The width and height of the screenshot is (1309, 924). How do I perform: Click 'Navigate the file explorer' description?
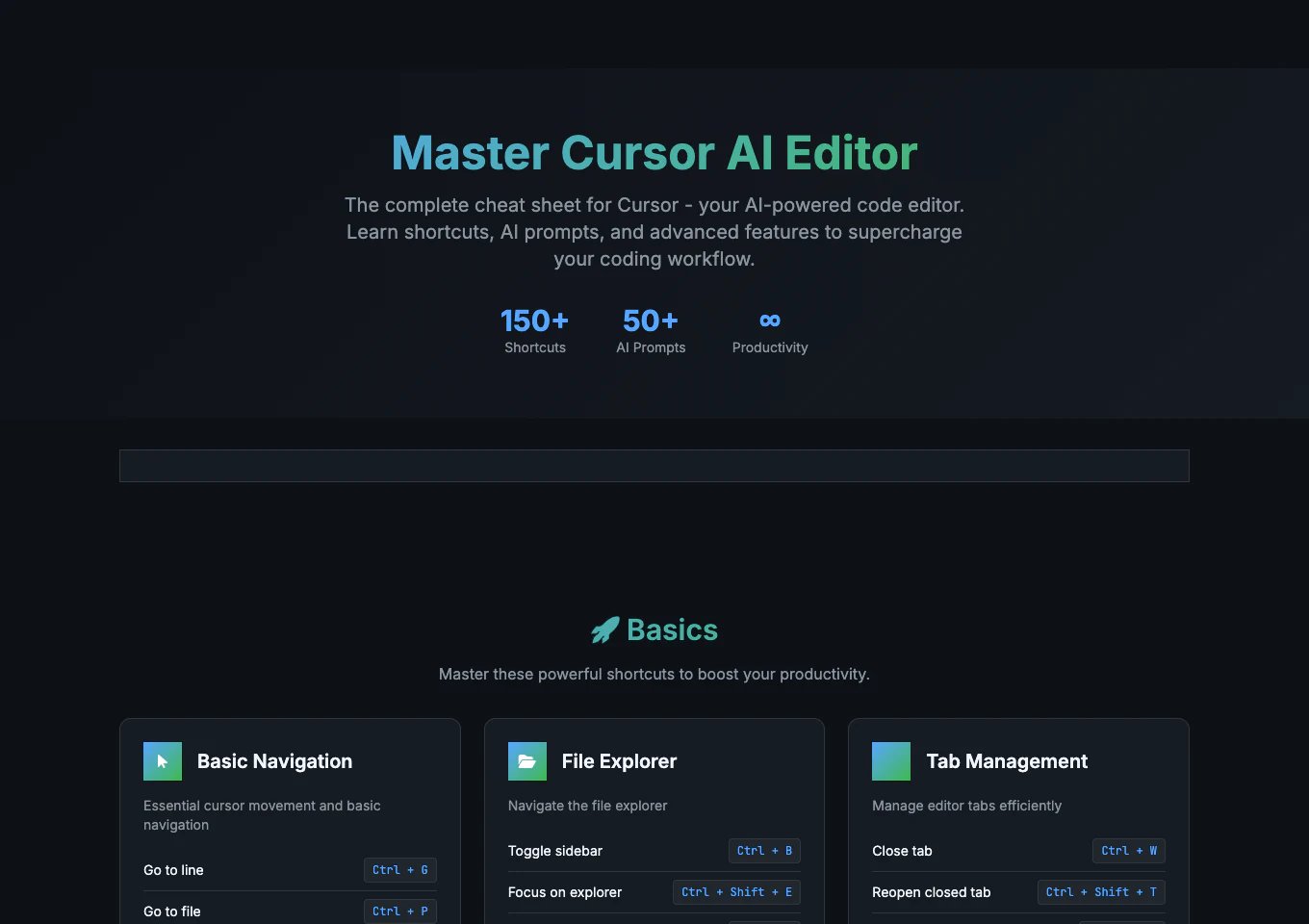pyautogui.click(x=587, y=806)
